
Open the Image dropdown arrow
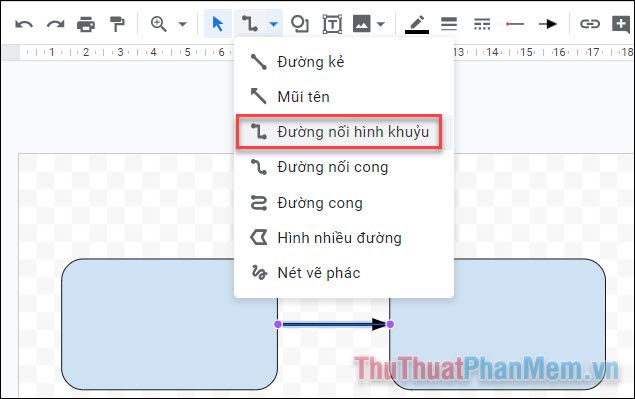click(x=381, y=24)
